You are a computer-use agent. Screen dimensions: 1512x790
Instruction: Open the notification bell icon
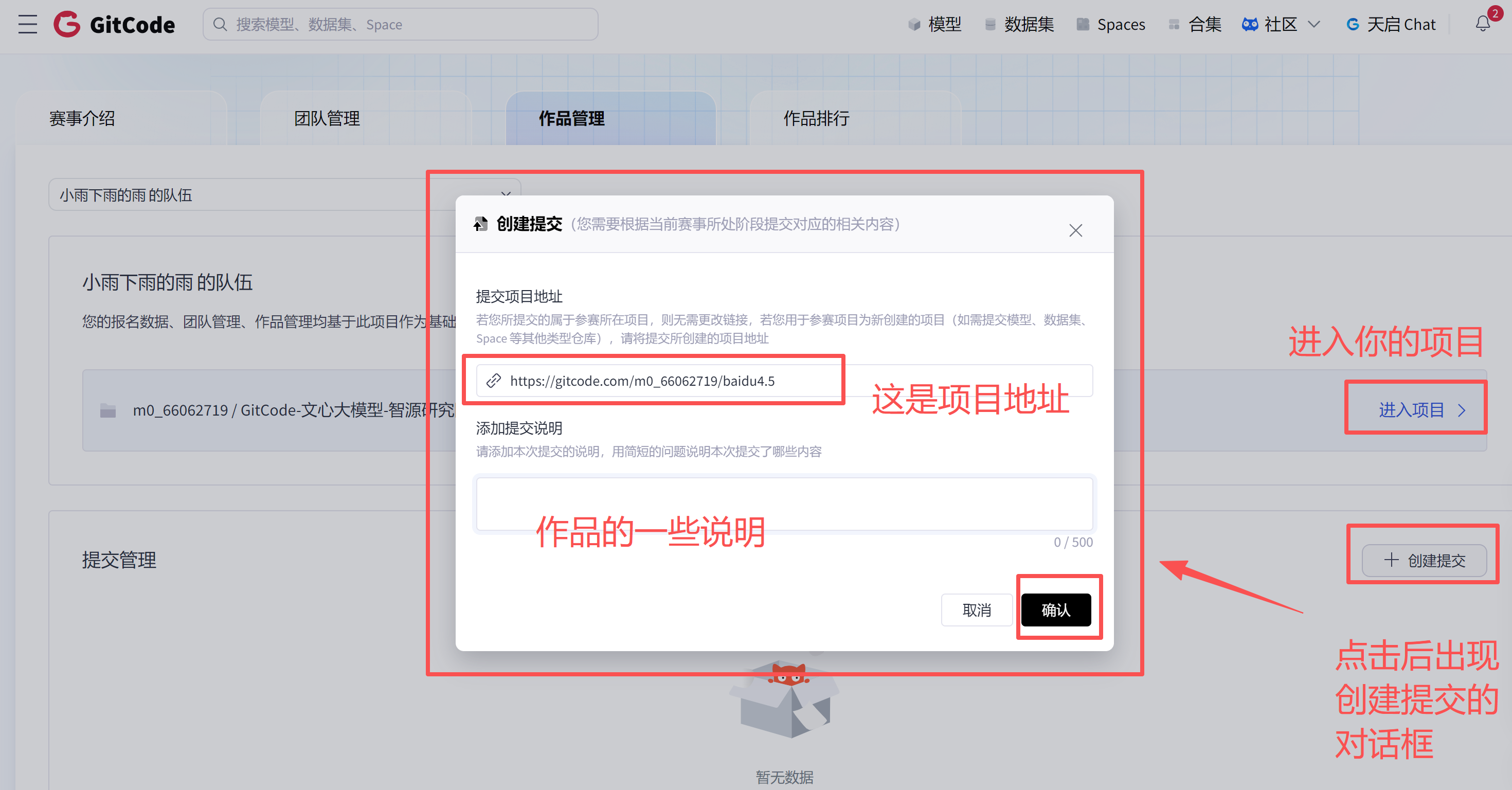pyautogui.click(x=1483, y=24)
